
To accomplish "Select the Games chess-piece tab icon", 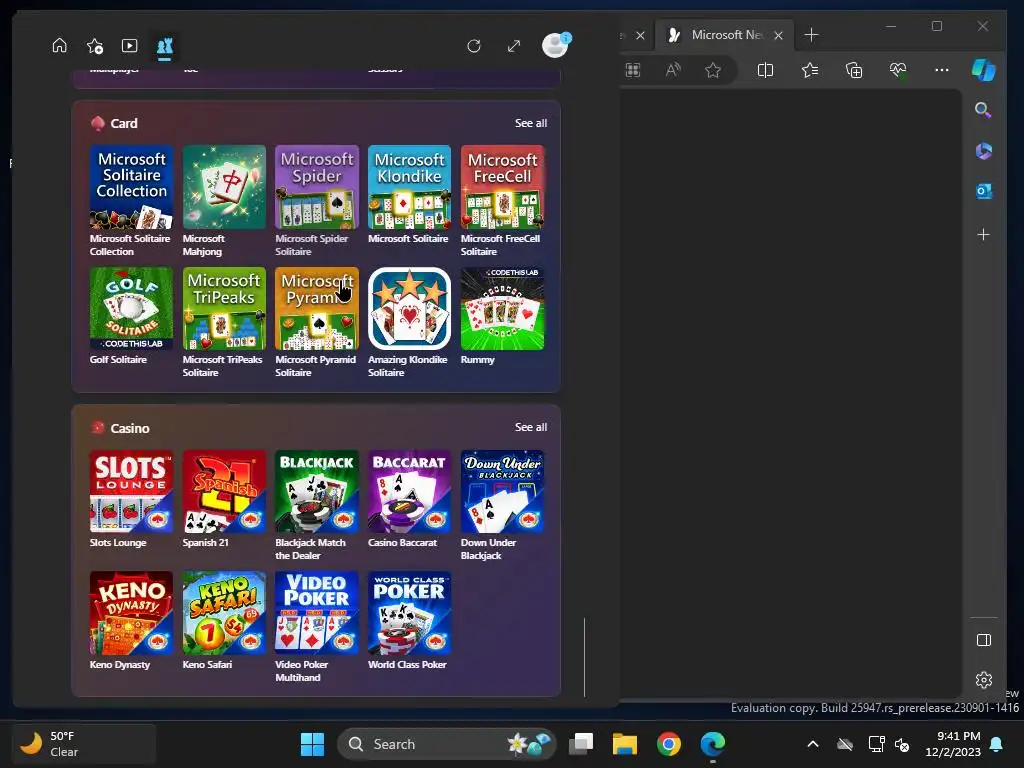I will pos(165,46).
